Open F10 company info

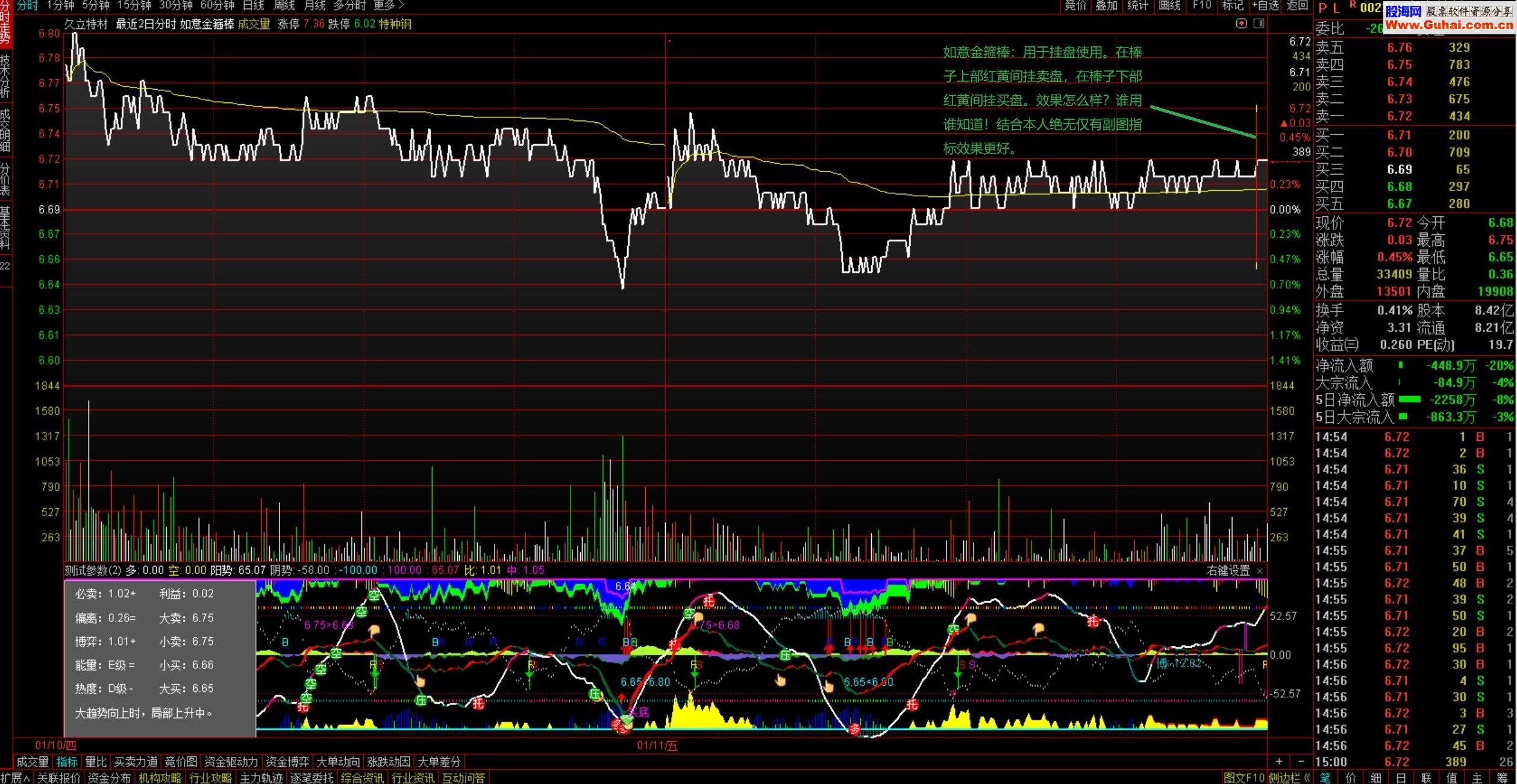(1201, 5)
